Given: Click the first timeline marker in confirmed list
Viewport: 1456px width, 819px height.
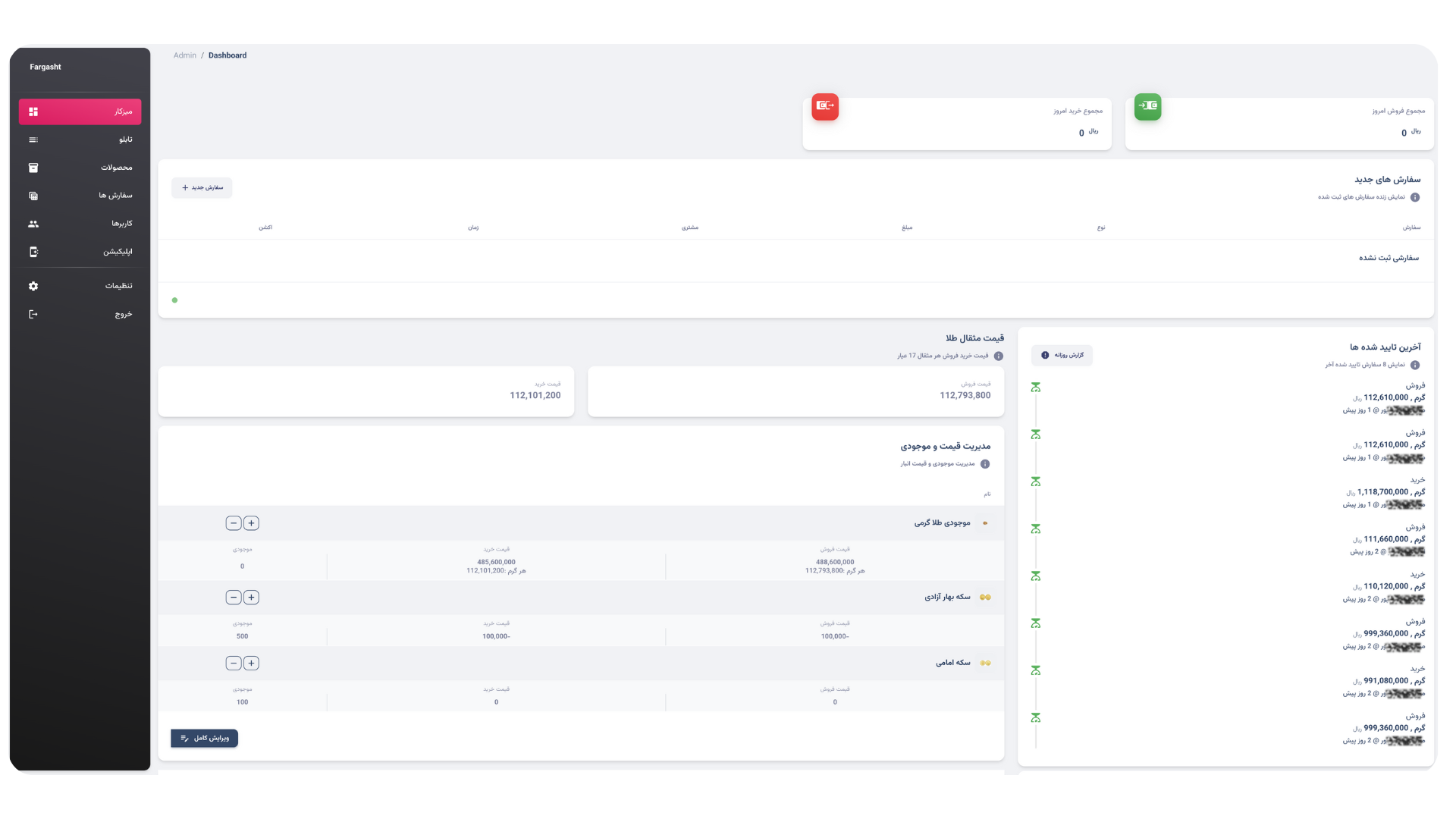Looking at the screenshot, I should pyautogui.click(x=1036, y=388).
